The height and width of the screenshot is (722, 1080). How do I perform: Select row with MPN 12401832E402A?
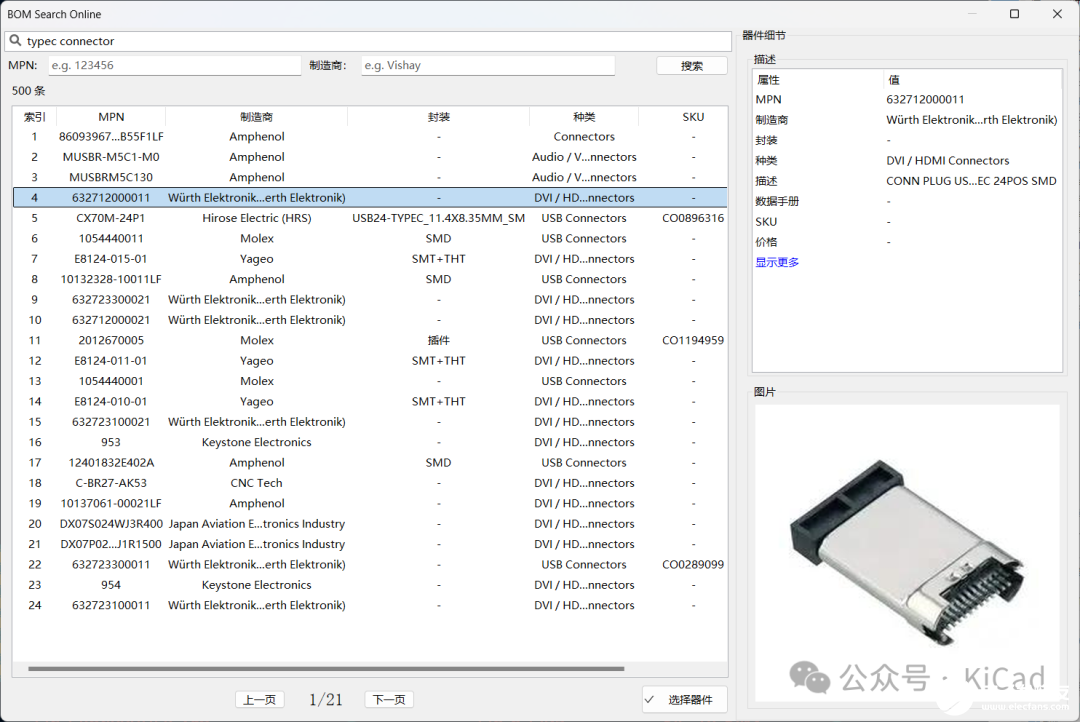click(370, 462)
